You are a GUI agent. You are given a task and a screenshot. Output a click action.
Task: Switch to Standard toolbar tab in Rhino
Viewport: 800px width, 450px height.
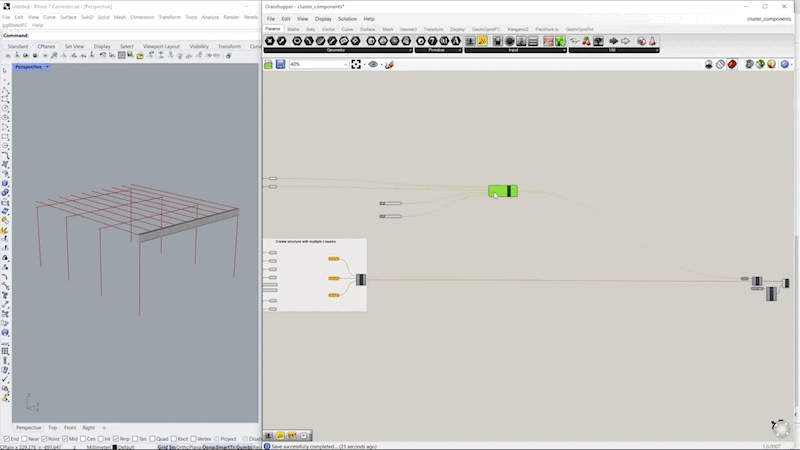tap(17, 46)
